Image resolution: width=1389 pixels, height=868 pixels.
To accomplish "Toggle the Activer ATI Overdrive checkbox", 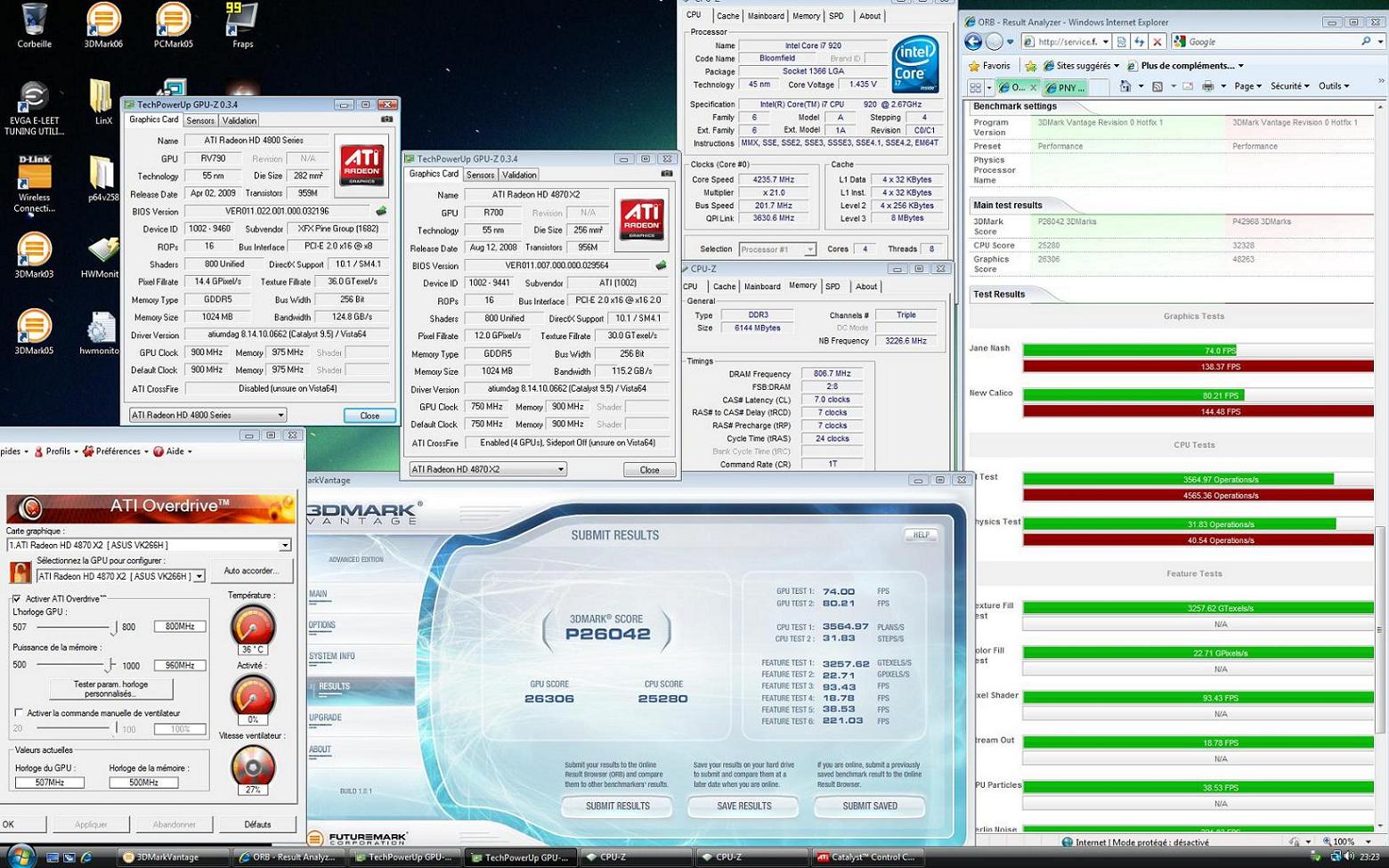I will [x=17, y=599].
